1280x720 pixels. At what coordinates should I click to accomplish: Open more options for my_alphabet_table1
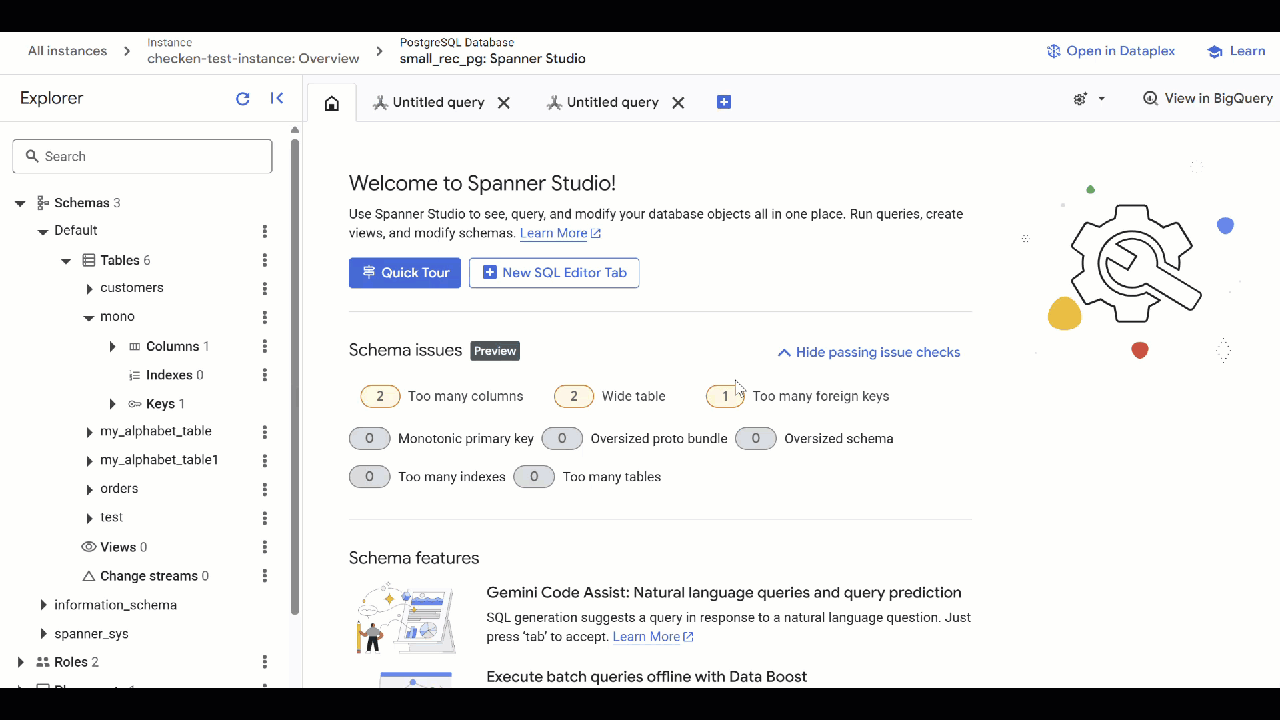(x=265, y=461)
